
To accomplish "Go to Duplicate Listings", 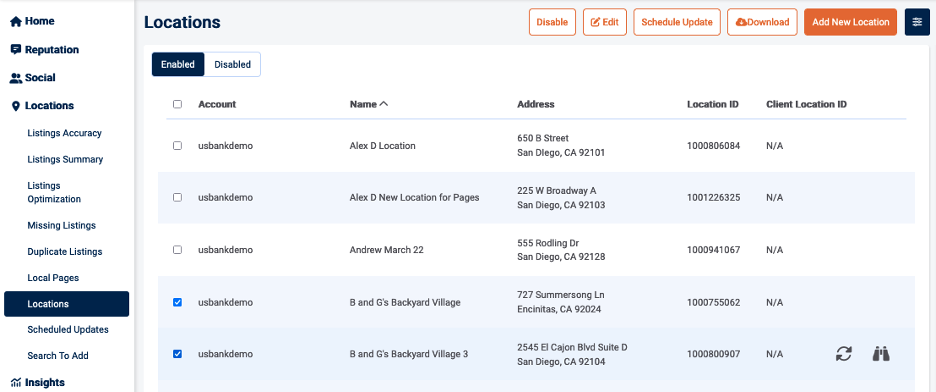I will pyautogui.click(x=64, y=252).
